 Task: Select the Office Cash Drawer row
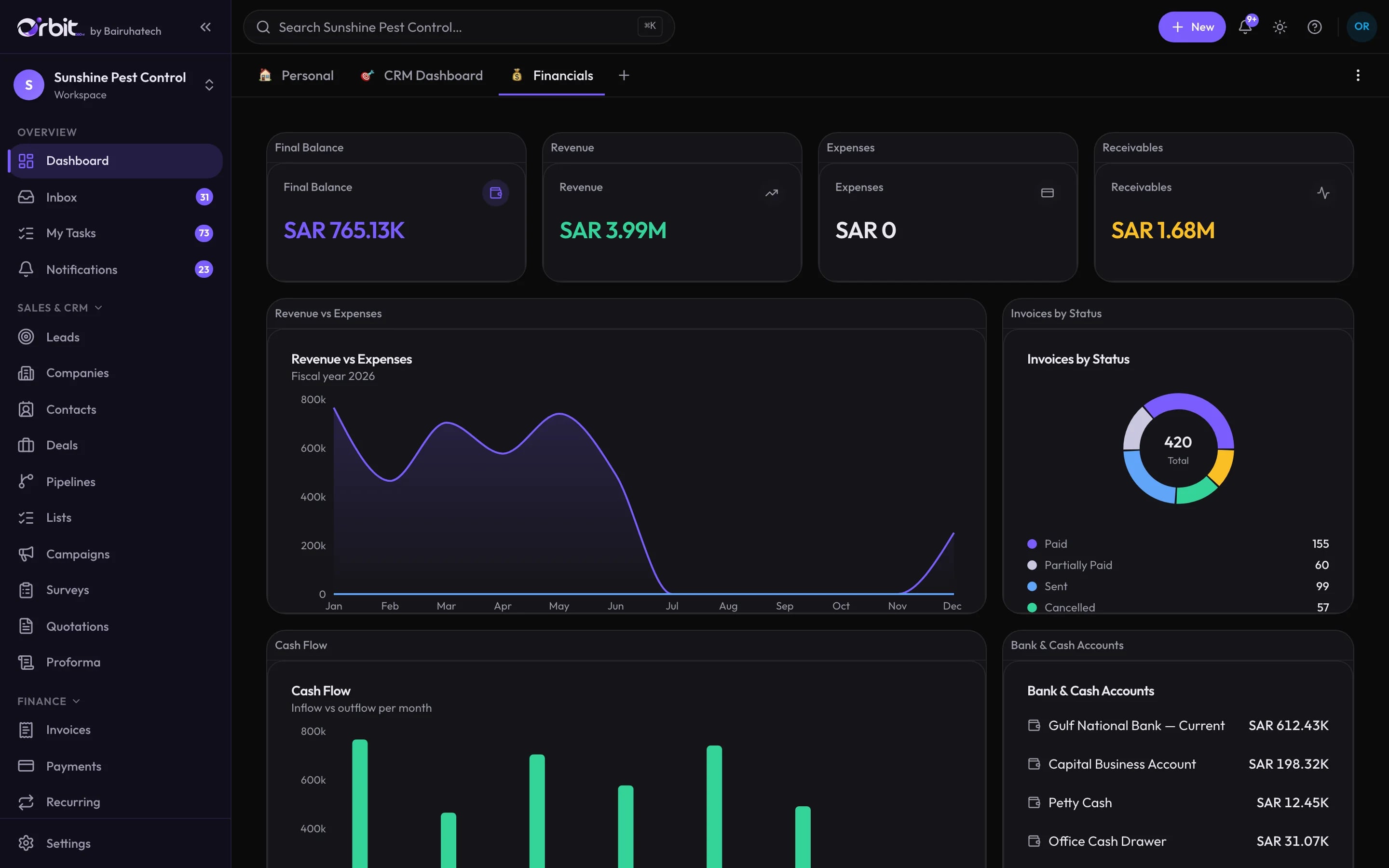(1178, 841)
